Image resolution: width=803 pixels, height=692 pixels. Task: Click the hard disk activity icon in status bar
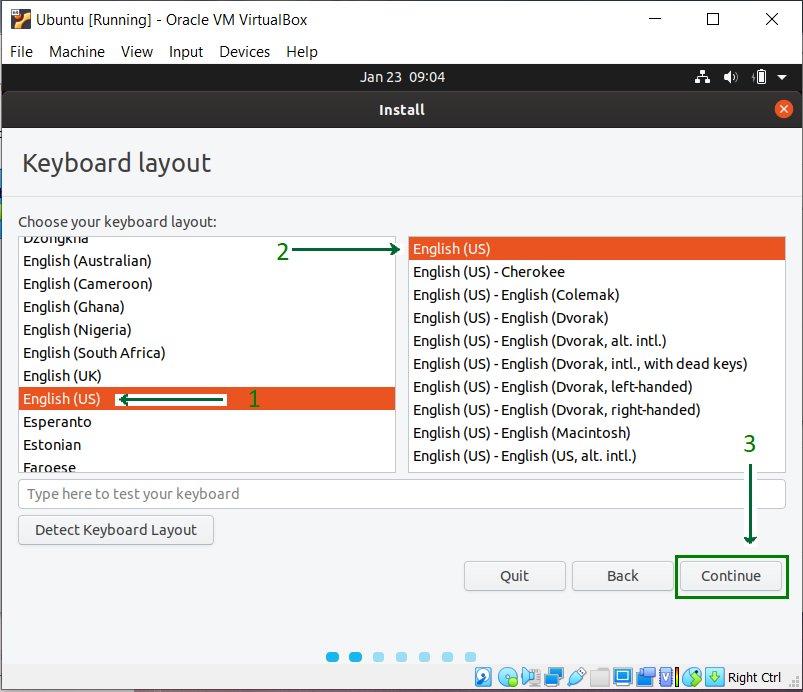(x=483, y=677)
